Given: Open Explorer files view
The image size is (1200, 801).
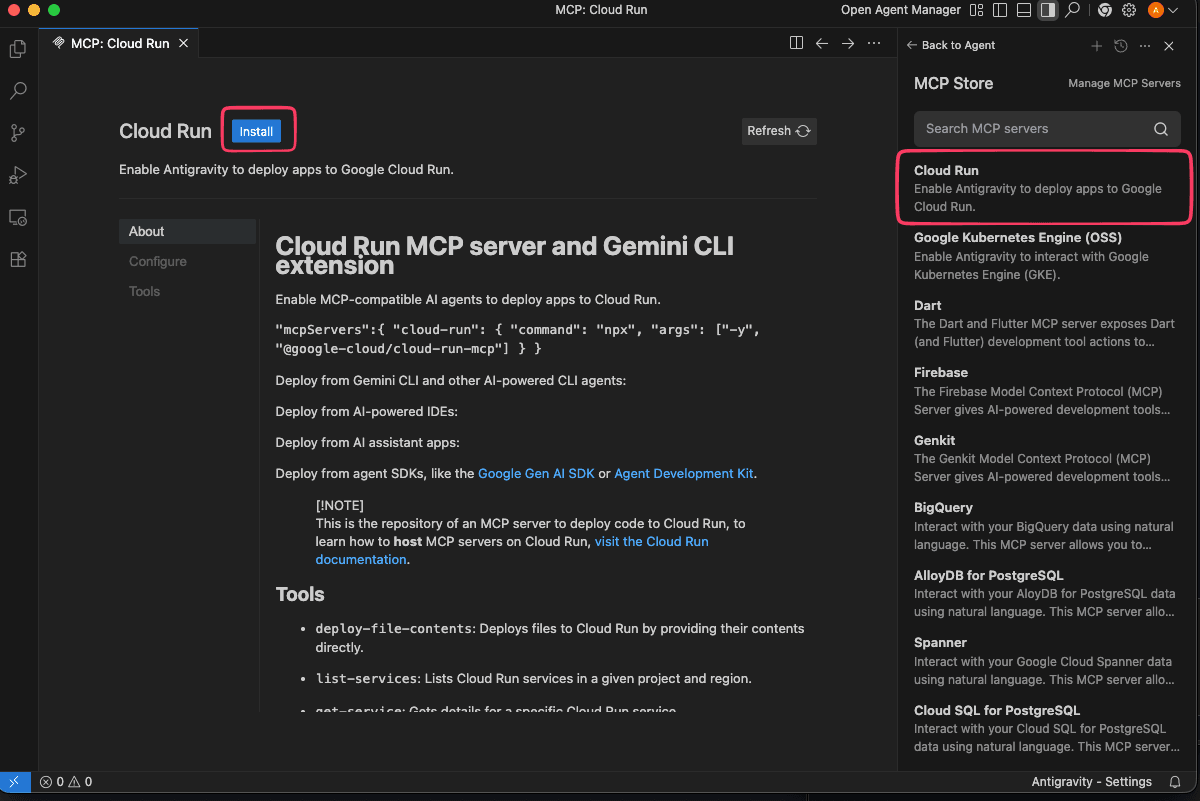Looking at the screenshot, I should click(x=18, y=49).
